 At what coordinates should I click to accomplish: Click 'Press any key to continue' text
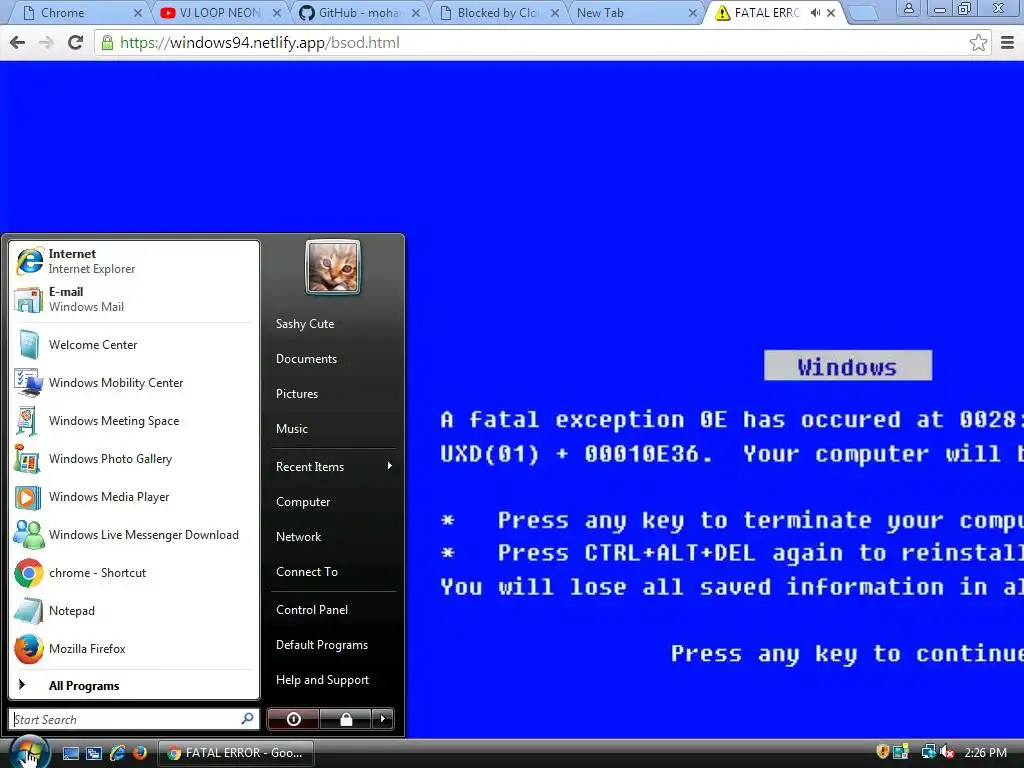coord(847,654)
